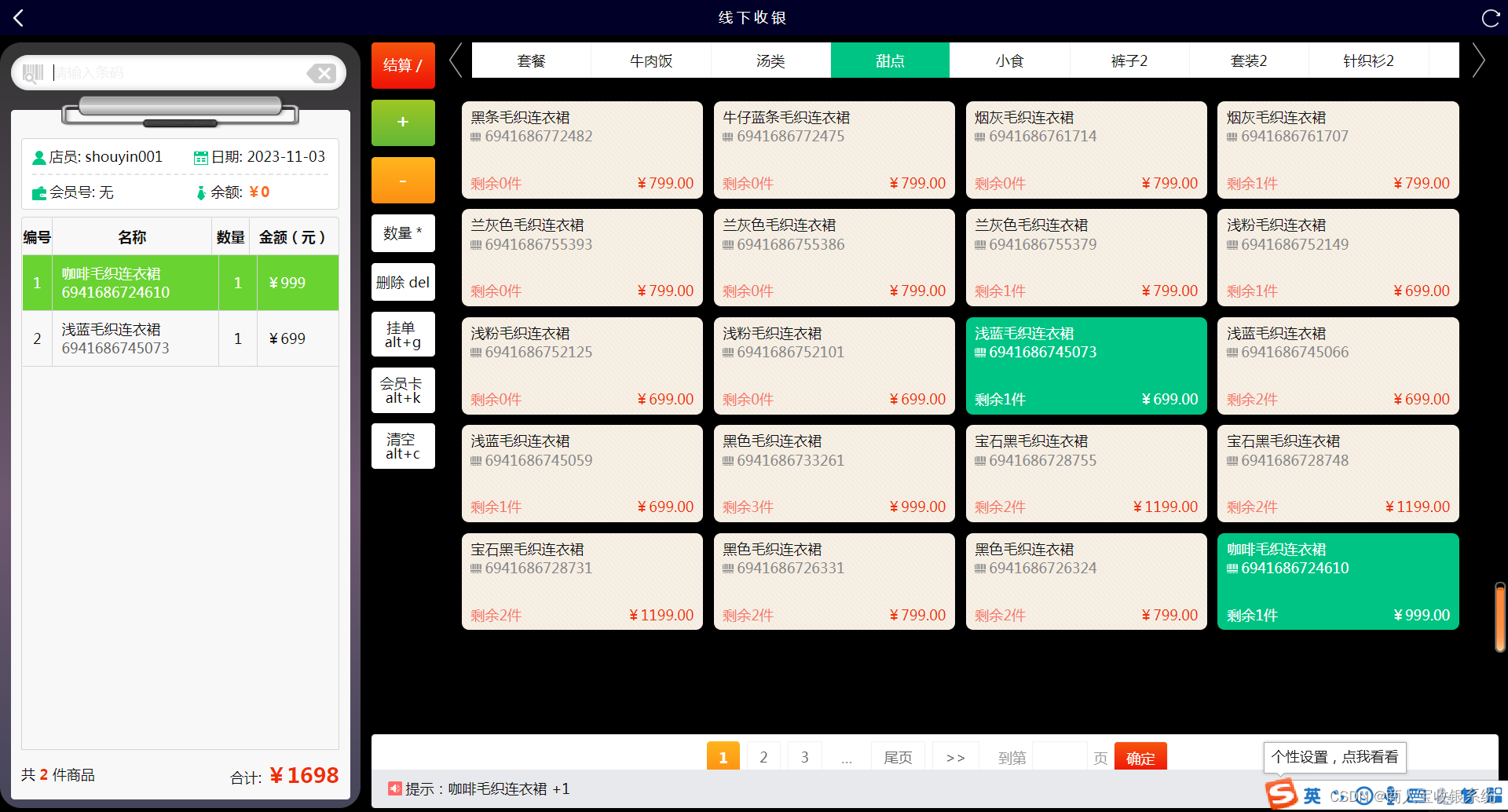
Task: Open 会员卡 alt+k member card
Action: (403, 390)
